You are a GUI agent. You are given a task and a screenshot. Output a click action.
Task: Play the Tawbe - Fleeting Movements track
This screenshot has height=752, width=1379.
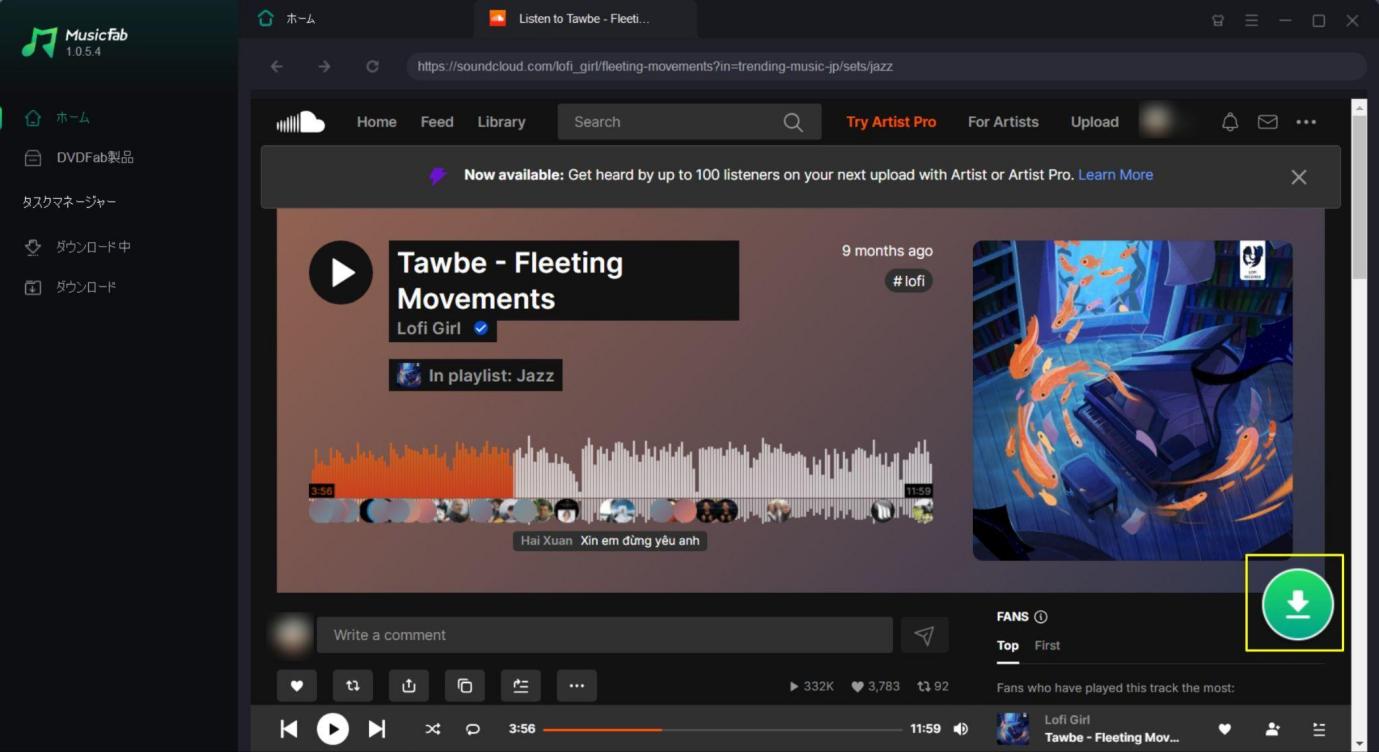coord(341,272)
